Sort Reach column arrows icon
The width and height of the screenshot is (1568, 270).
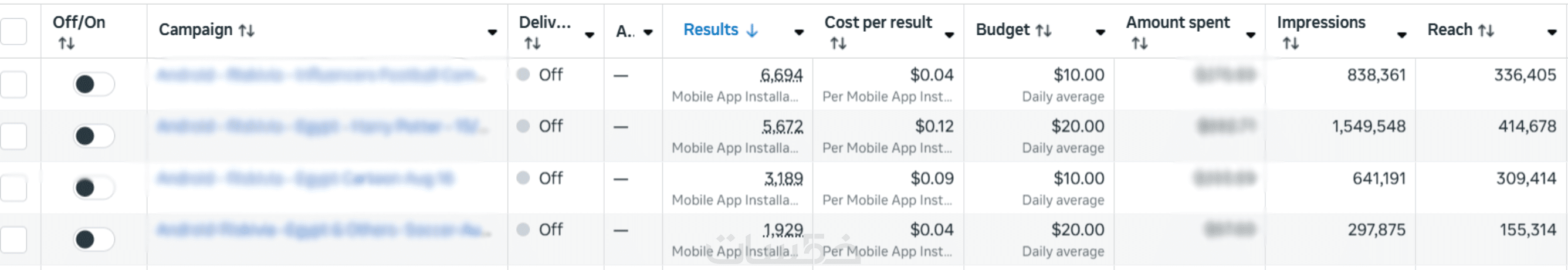pos(1486,31)
